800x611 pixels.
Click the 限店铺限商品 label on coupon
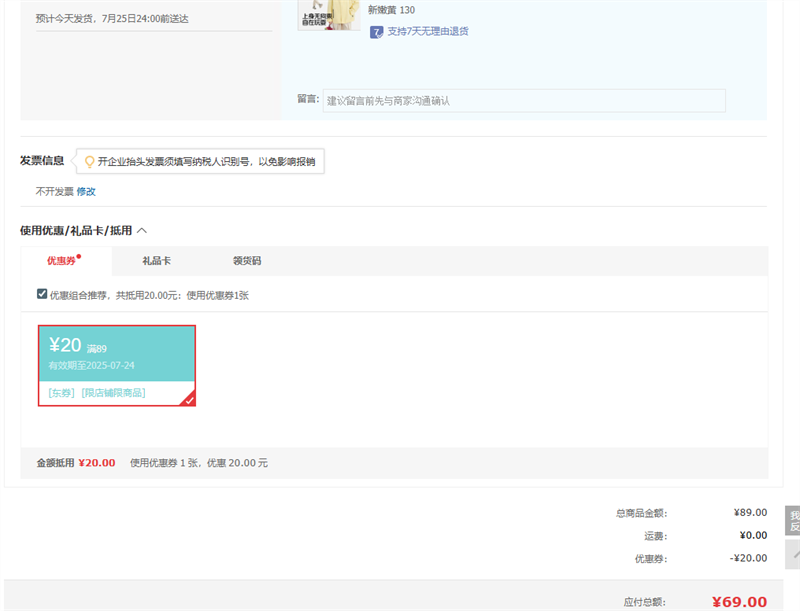[x=113, y=393]
